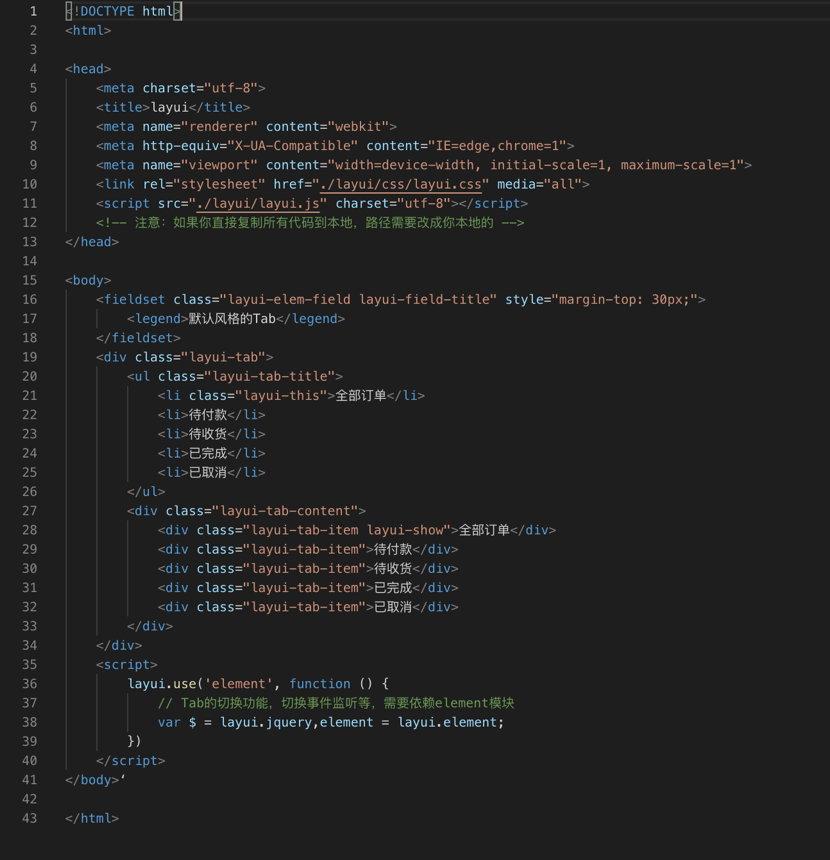830x860 pixels.
Task: Click the li 待付款 line 22
Action: coord(212,415)
